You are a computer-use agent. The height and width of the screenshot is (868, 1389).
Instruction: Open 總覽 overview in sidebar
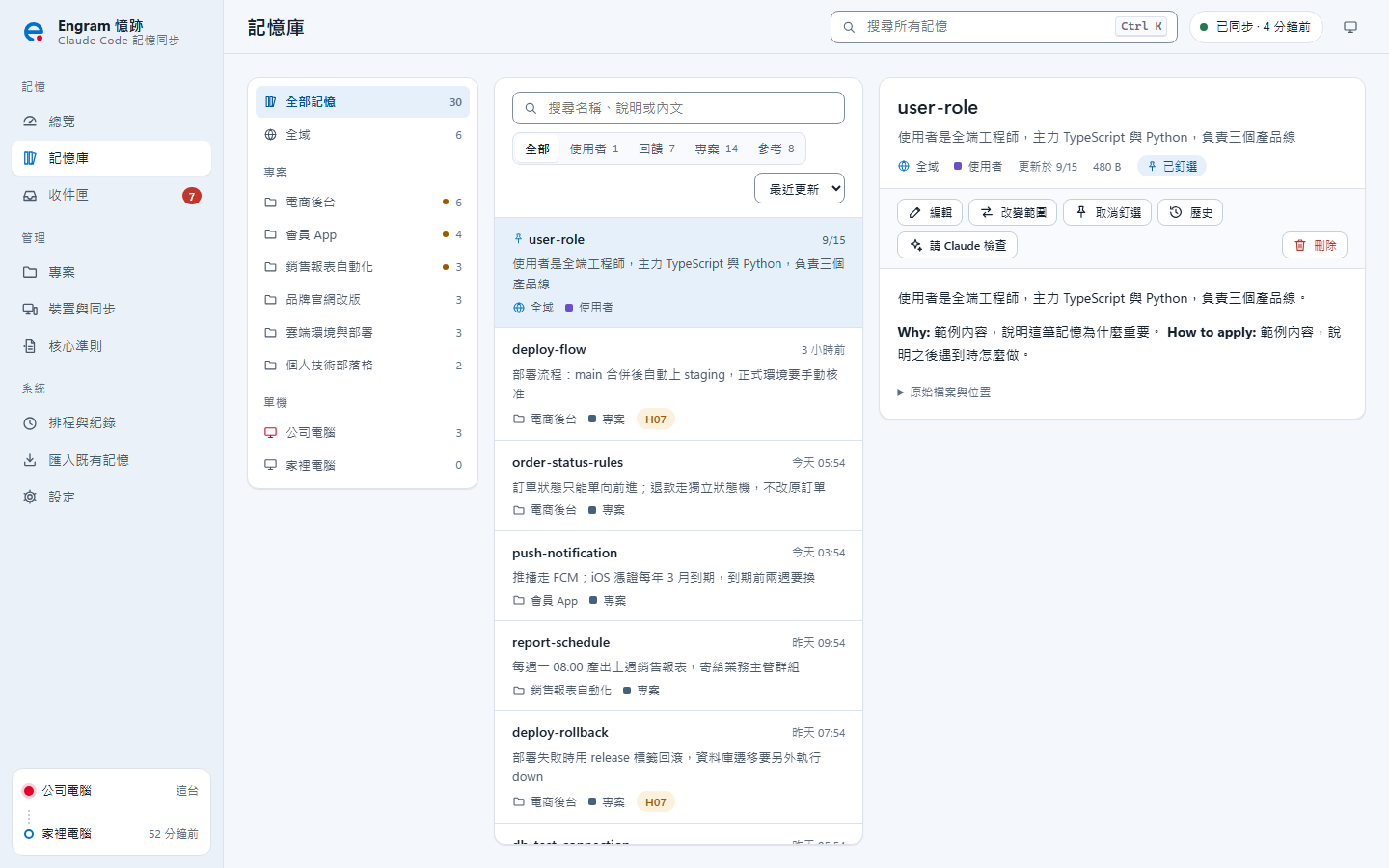[x=111, y=122]
